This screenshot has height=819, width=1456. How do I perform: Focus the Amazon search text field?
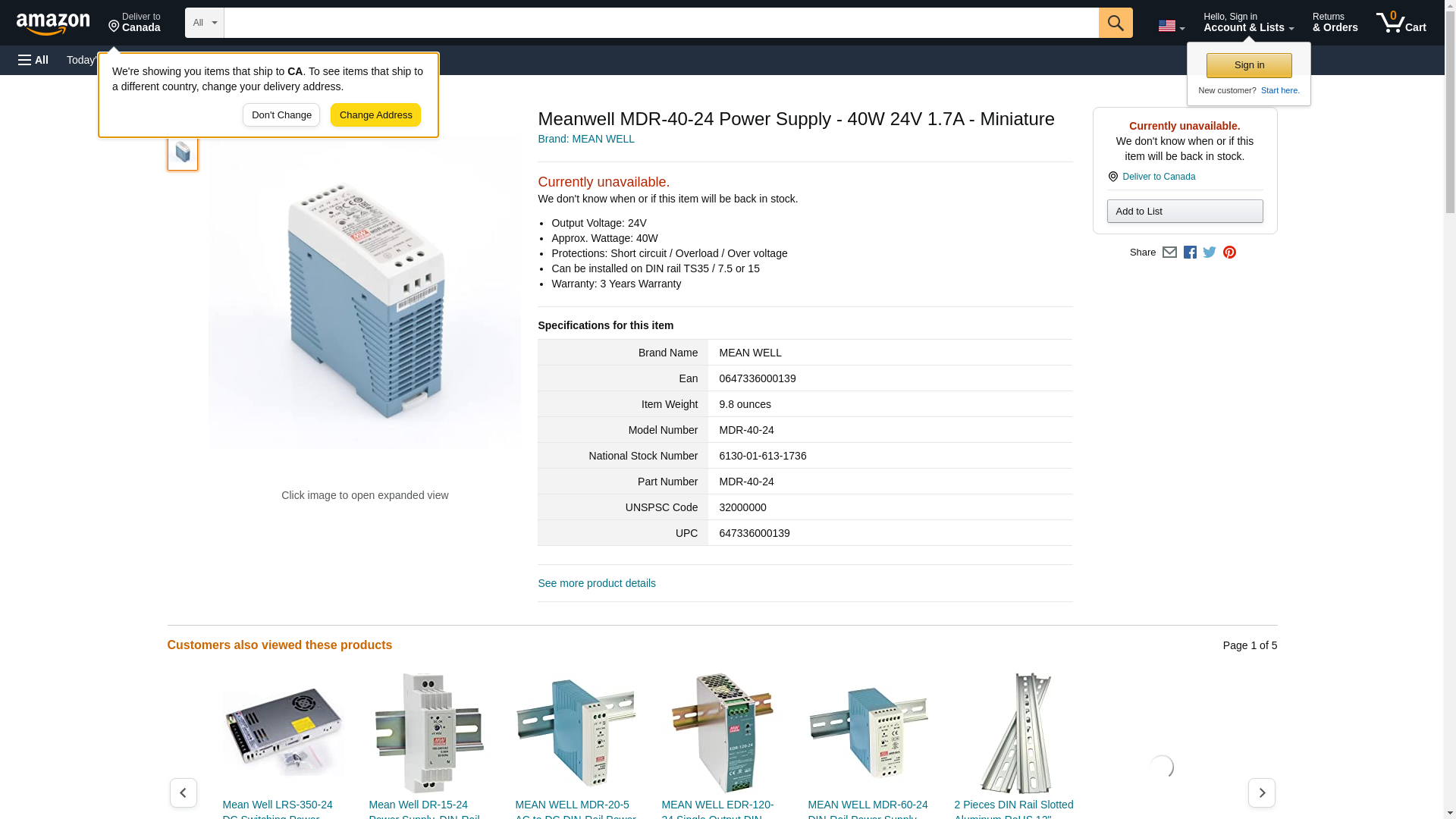[661, 23]
